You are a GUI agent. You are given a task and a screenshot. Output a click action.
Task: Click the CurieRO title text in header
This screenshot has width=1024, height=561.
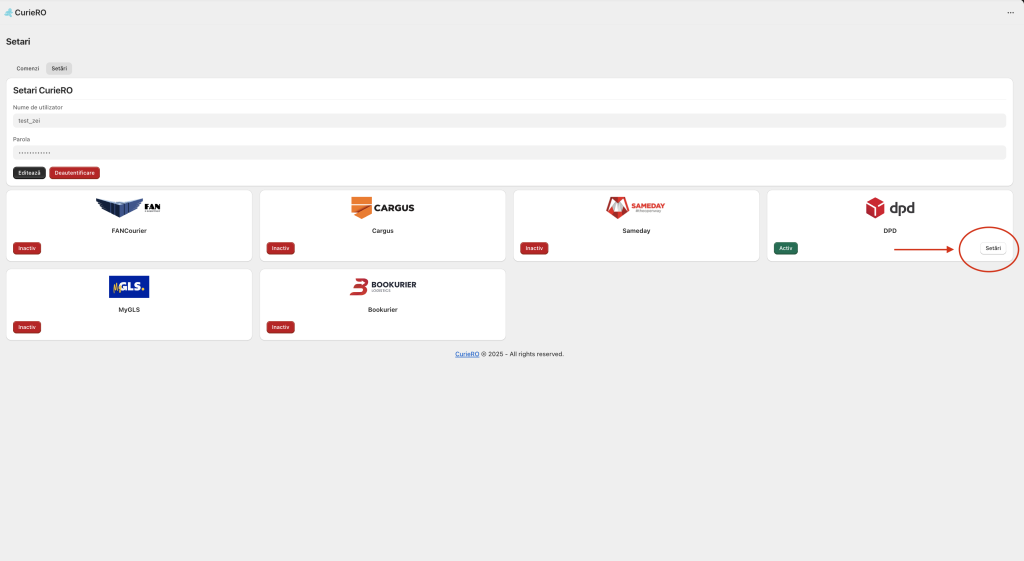31,12
